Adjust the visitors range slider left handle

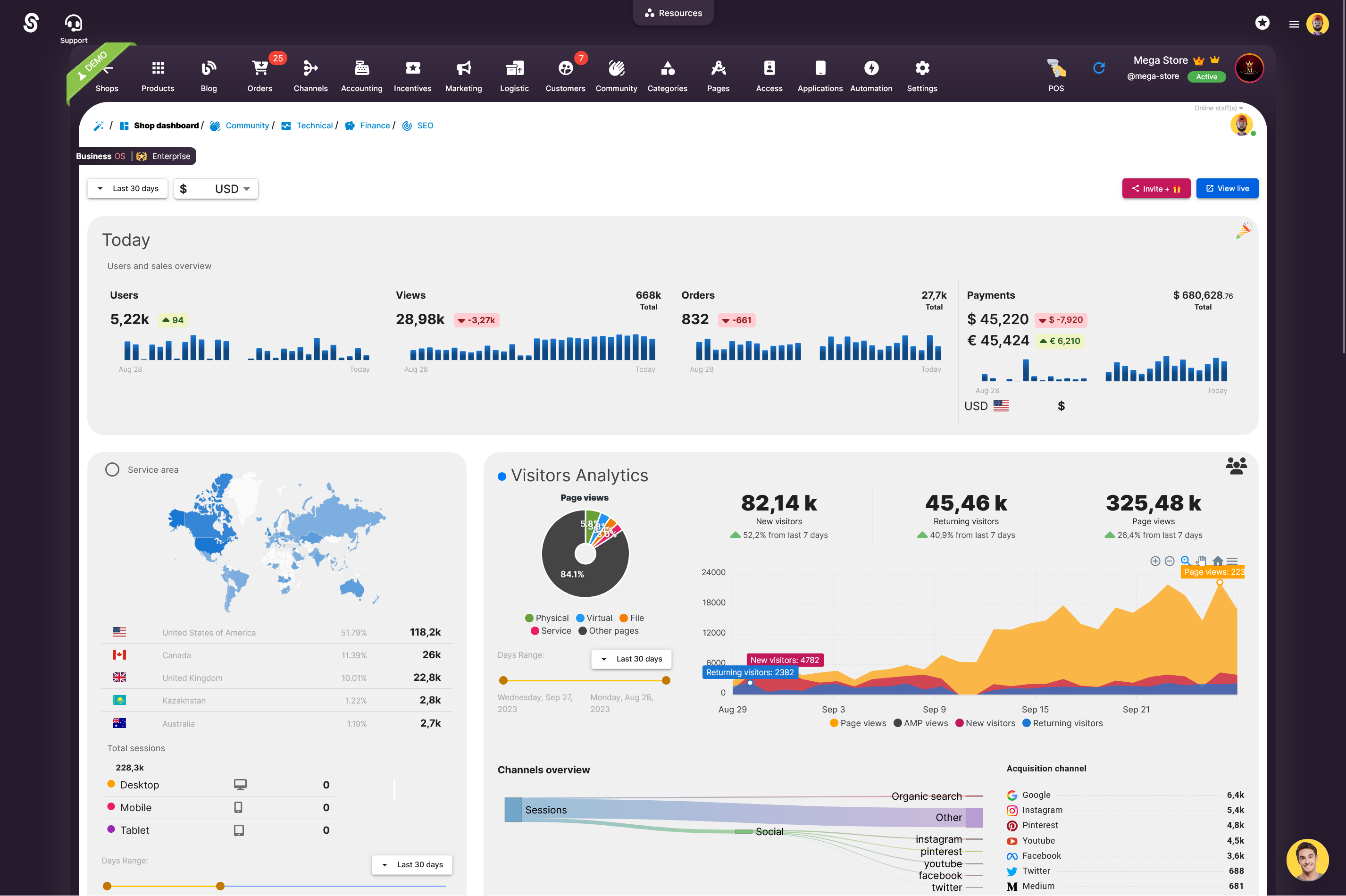tap(503, 680)
